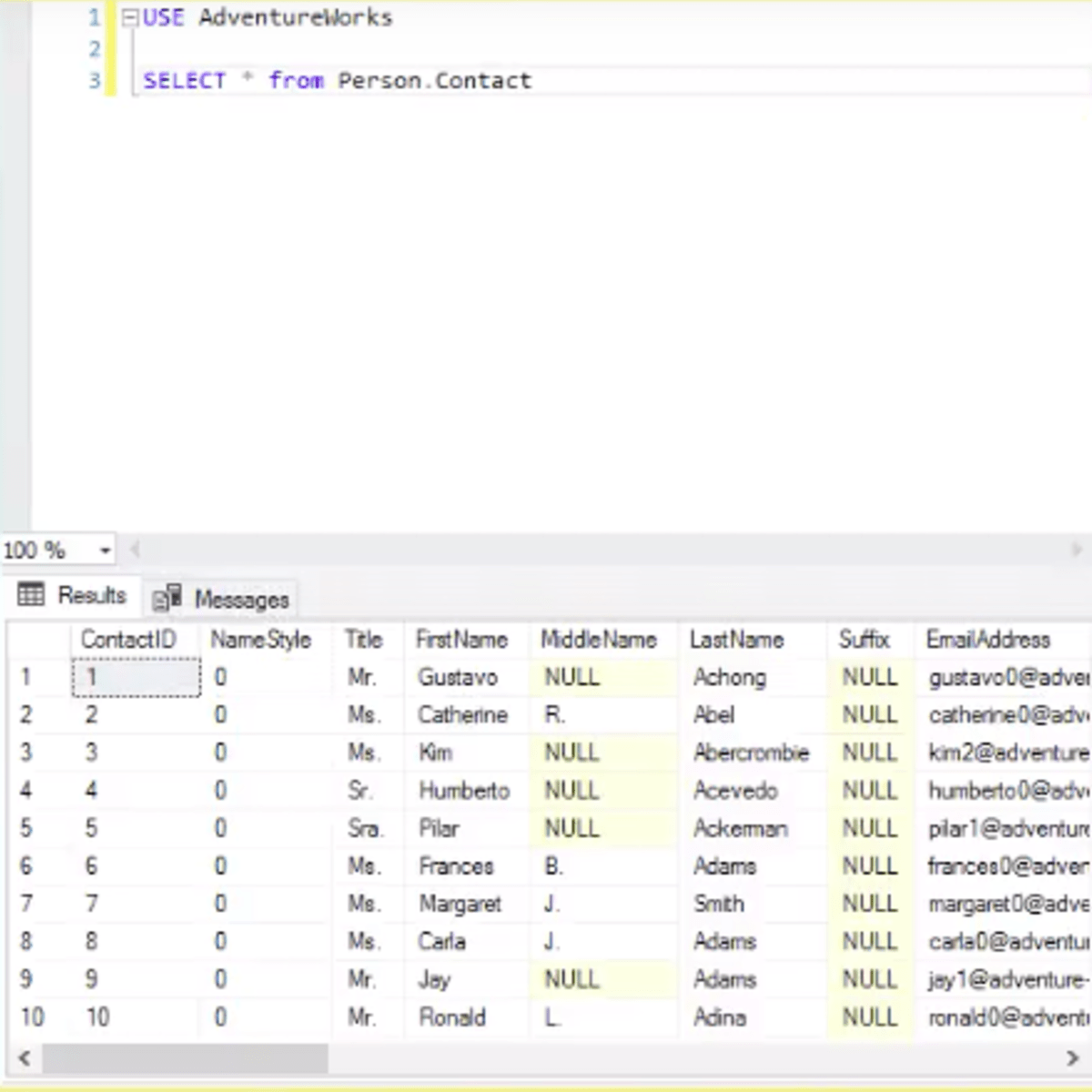Select the NULL middle name cell for Gustavo
This screenshot has height=1092, width=1092.
(603, 677)
